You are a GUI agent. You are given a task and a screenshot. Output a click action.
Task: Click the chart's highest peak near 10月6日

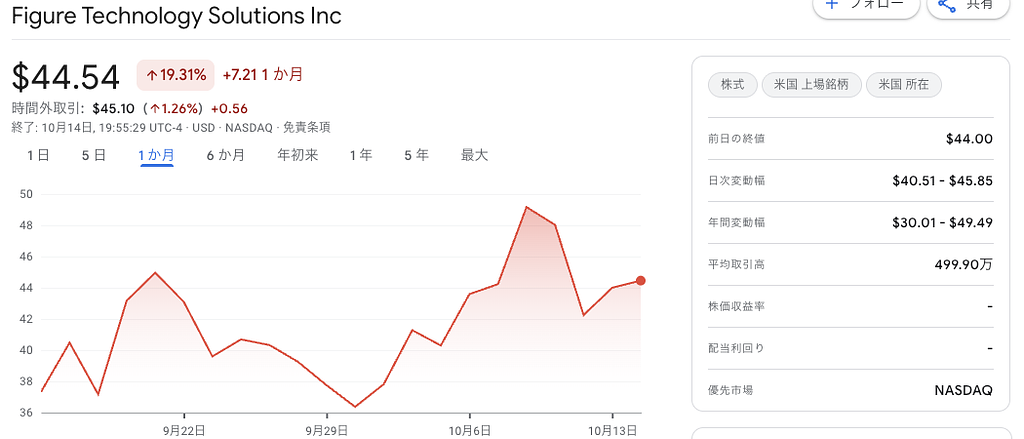tap(526, 207)
